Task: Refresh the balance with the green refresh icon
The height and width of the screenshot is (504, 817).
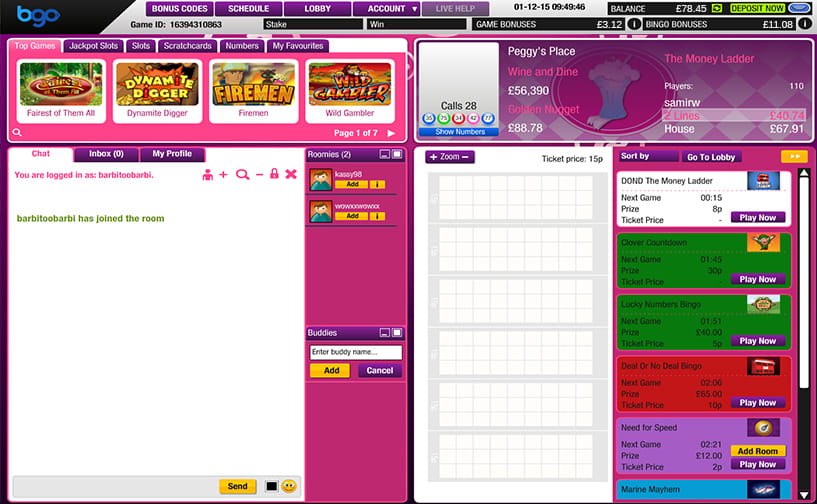Action: 717,8
